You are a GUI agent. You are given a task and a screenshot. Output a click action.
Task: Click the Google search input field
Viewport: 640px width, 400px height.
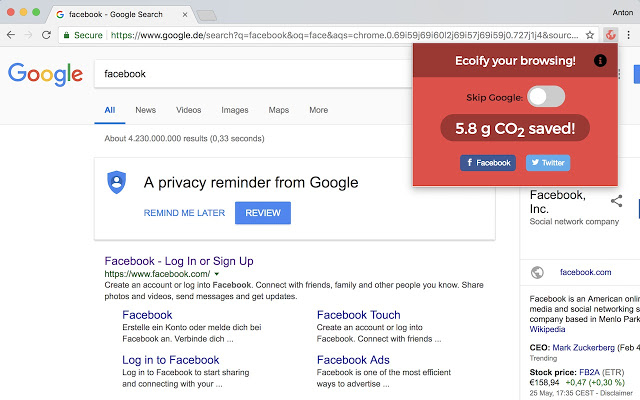(253, 74)
